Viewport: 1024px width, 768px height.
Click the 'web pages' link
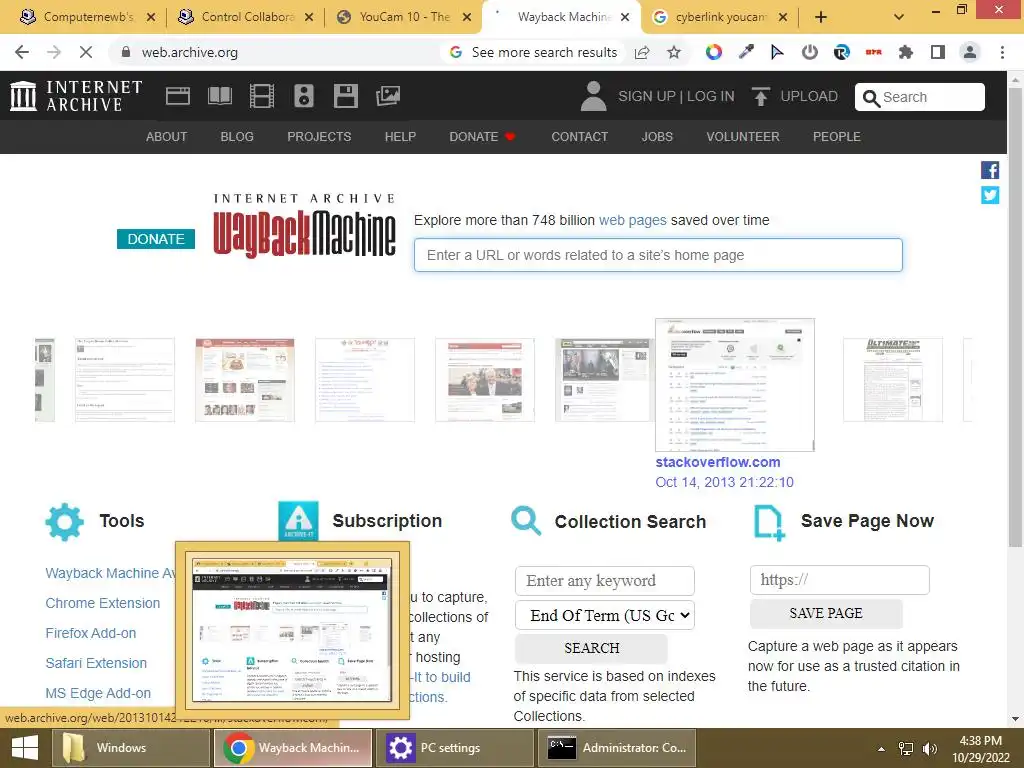pyautogui.click(x=633, y=220)
